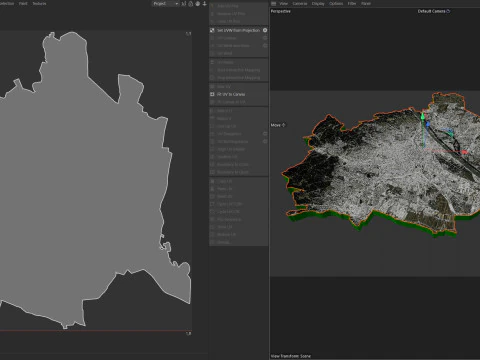Open the viewport Options menu
The height and width of the screenshot is (360, 480).
336,4
